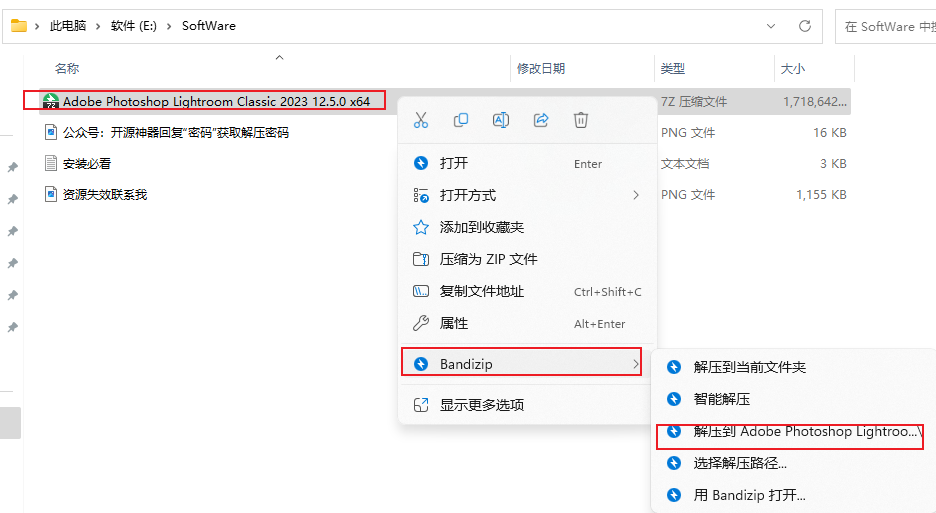The image size is (936, 513).
Task: Click the 16 KB size cell
Action: 830,133
